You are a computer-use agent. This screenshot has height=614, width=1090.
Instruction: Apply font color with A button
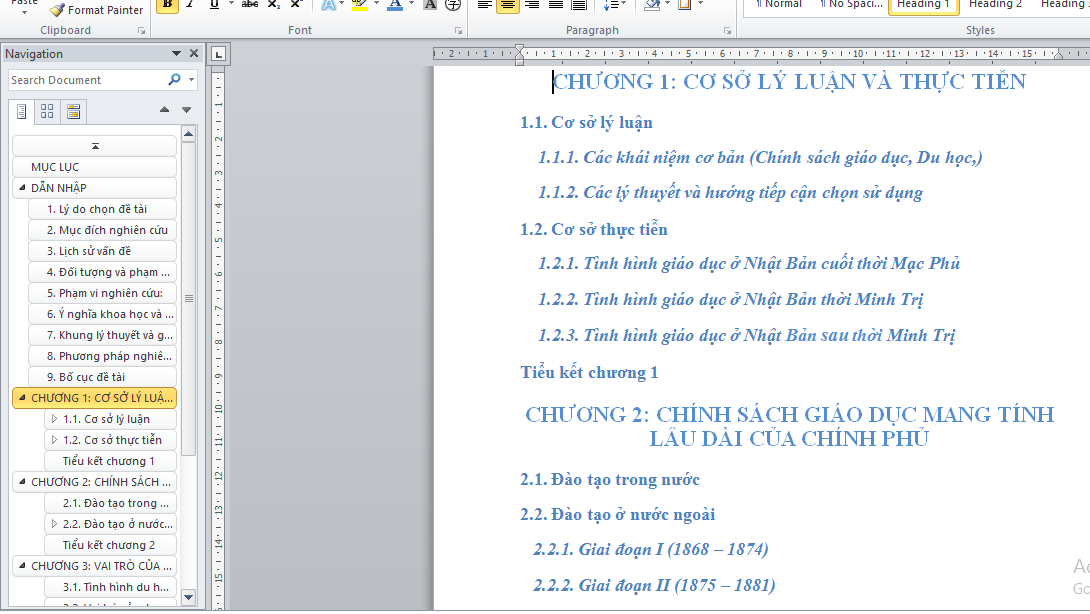[395, 4]
